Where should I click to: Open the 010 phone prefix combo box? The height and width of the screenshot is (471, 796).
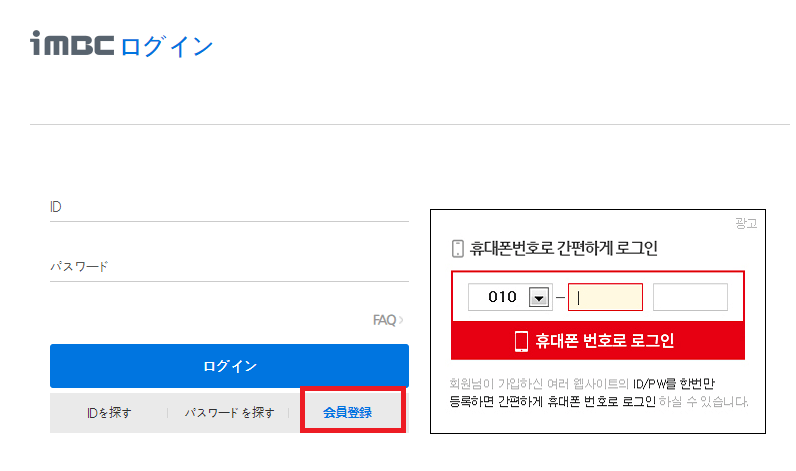[510, 297]
